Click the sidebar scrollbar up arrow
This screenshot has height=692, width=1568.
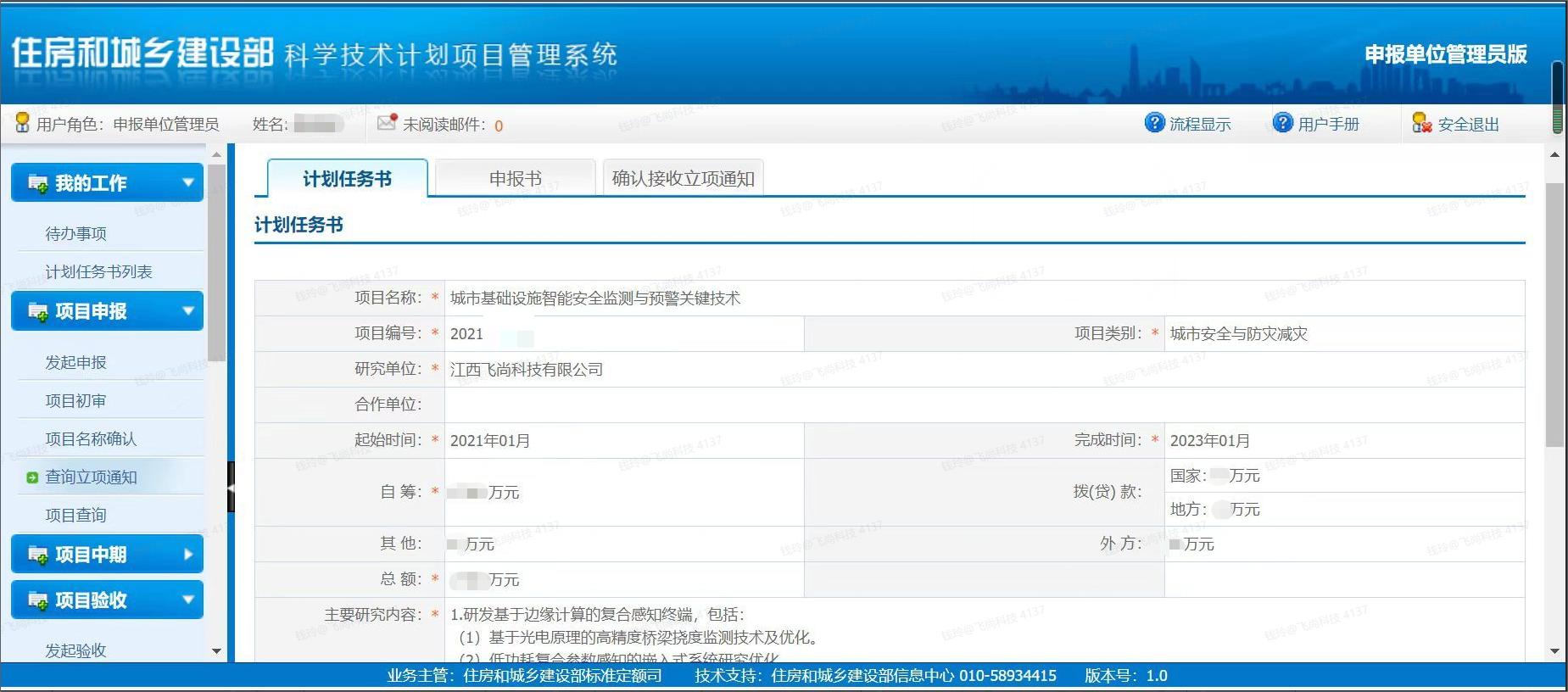pos(216,154)
